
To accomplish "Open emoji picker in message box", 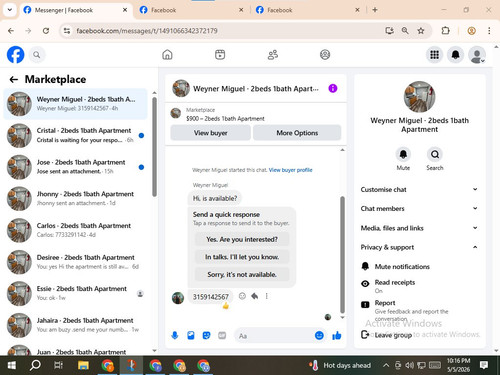I will [x=319, y=336].
